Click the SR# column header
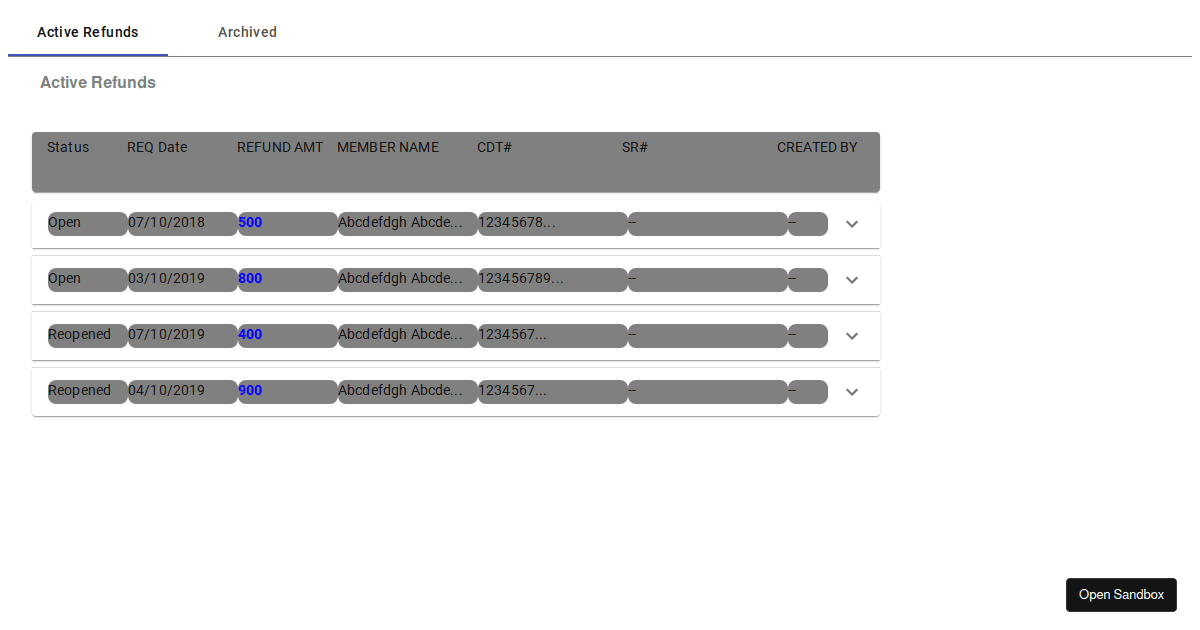This screenshot has width=1200, height=630. pos(635,147)
